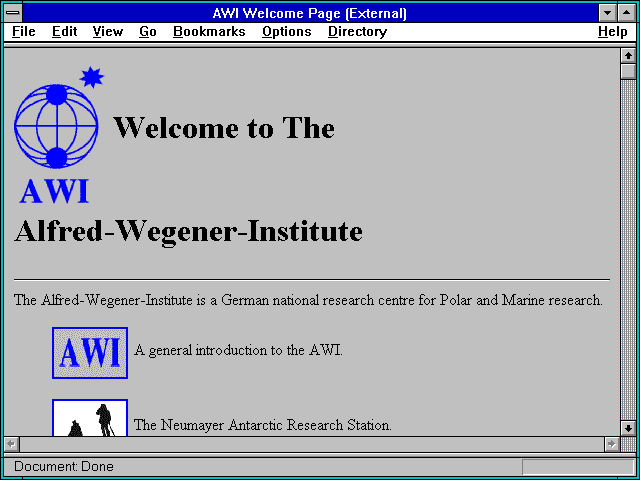Viewport: 640px width, 480px height.
Task: Open the Directory menu
Action: [358, 31]
